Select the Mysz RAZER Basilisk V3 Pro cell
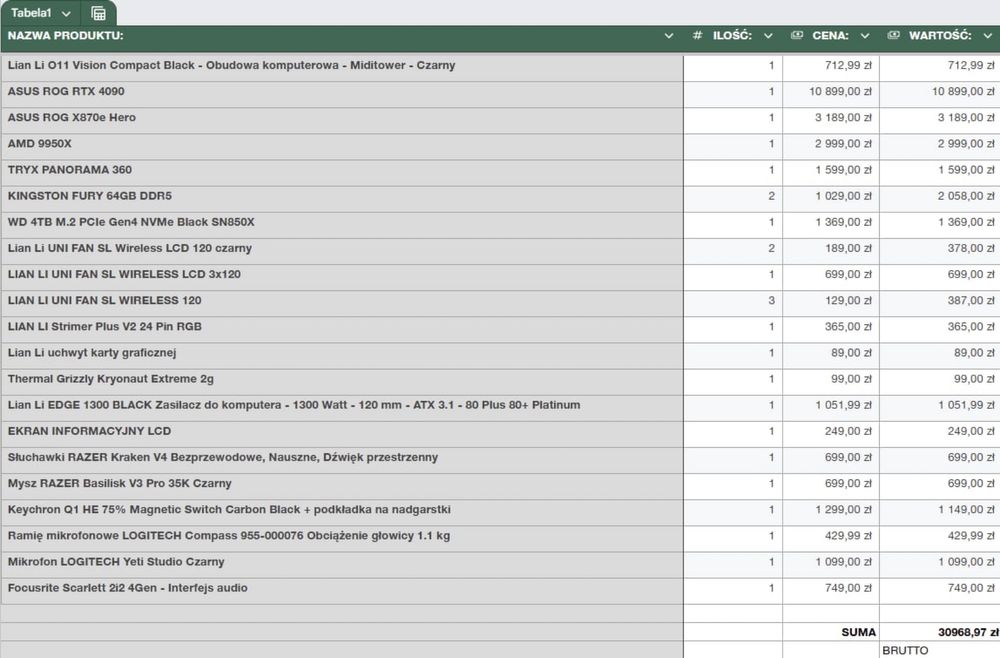This screenshot has width=1000, height=658. [342, 484]
